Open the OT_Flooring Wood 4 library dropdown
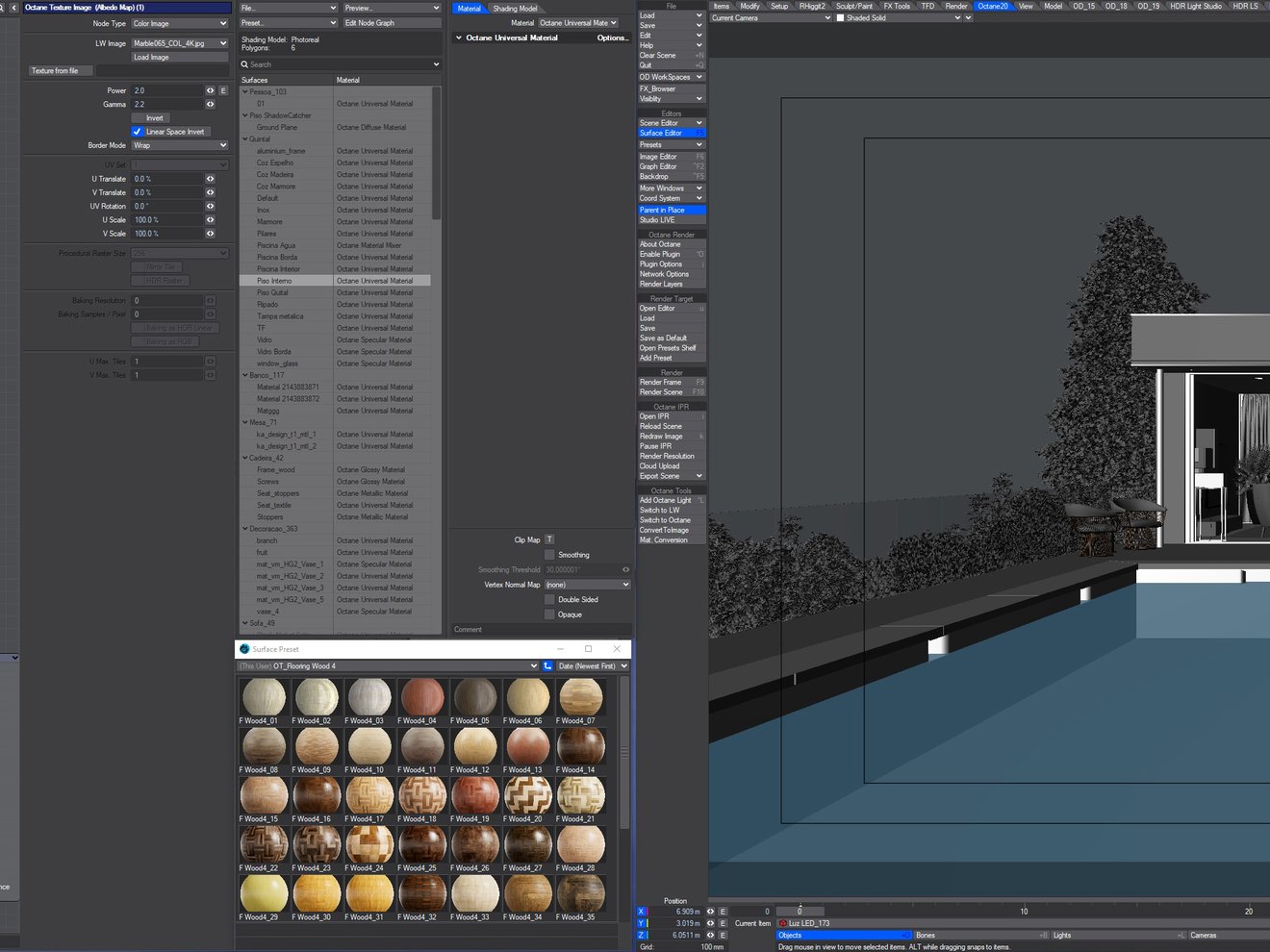The height and width of the screenshot is (952, 1270). pyautogui.click(x=388, y=665)
